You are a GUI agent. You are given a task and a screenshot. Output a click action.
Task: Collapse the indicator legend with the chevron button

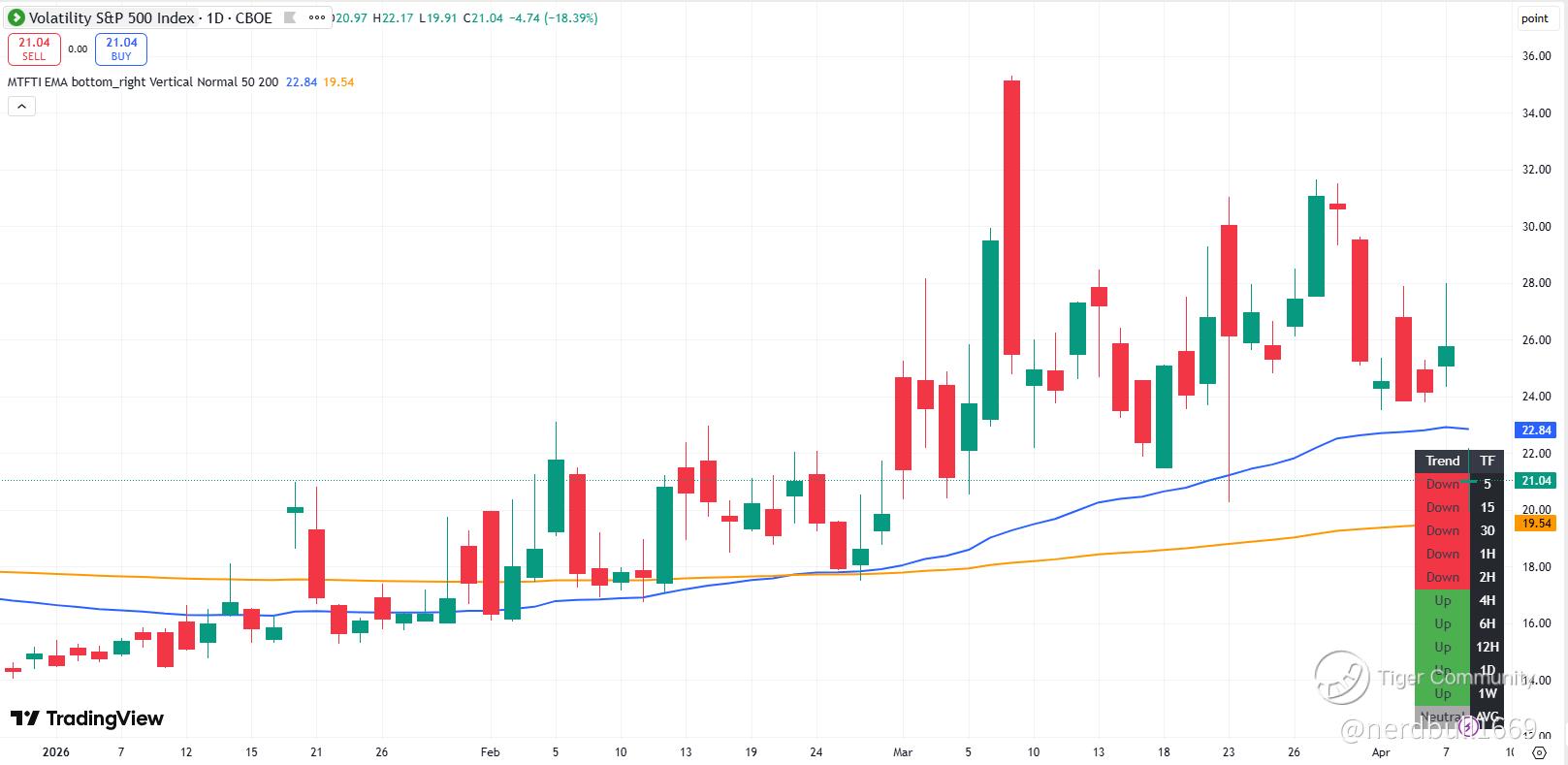[21, 107]
